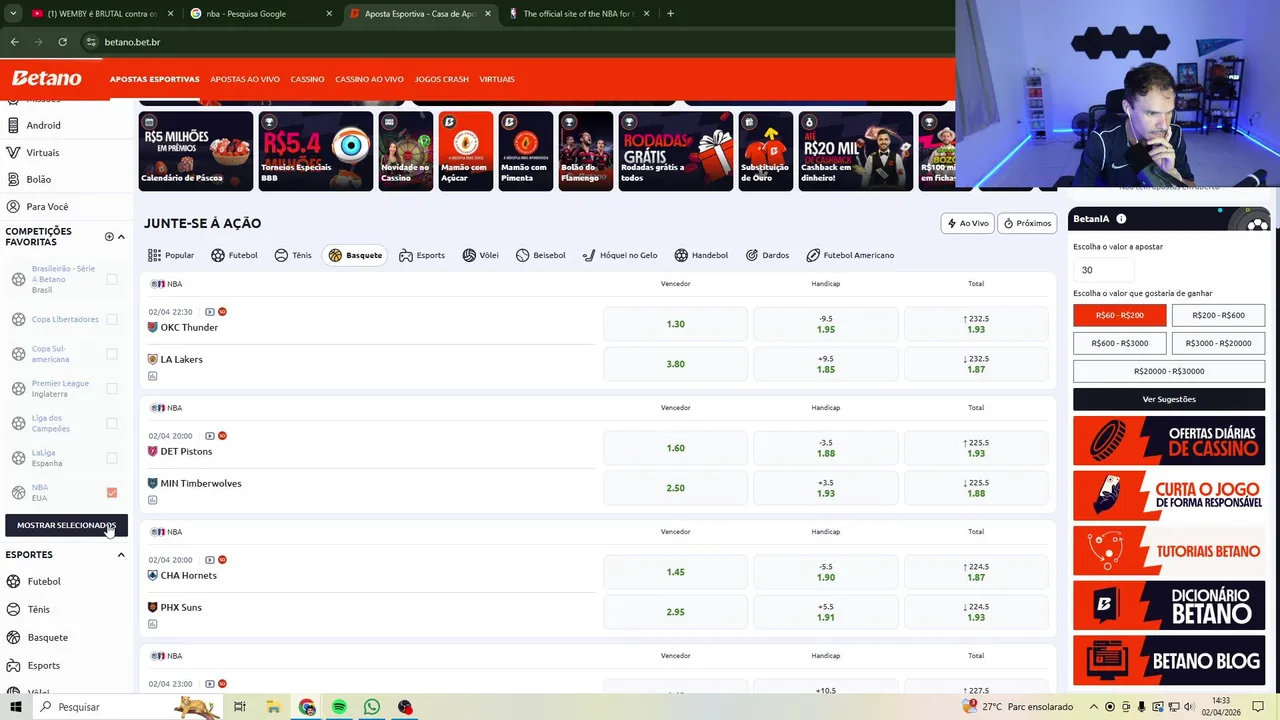
Task: Open Spotify from taskbar
Action: 339,707
